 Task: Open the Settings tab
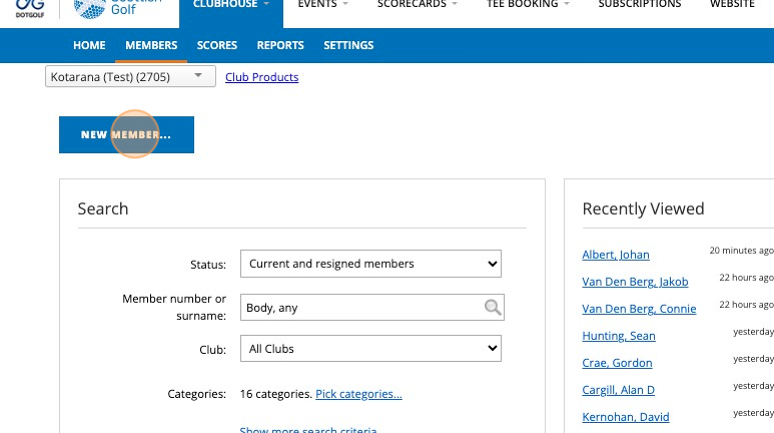(x=348, y=45)
